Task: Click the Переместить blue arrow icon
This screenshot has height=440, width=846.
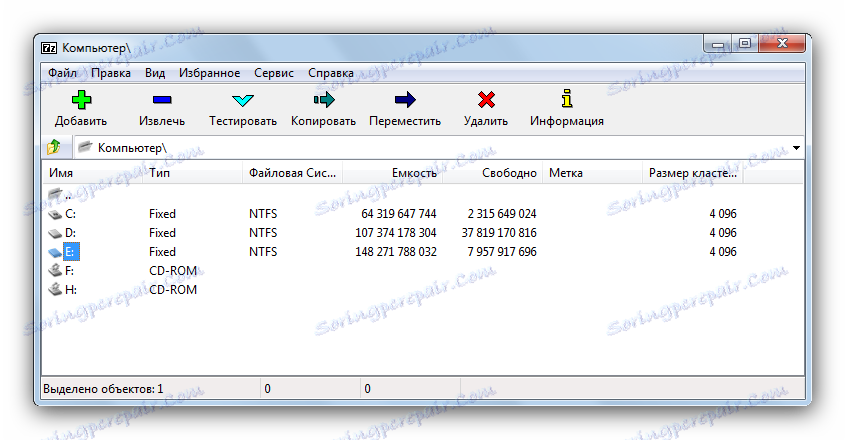Action: pyautogui.click(x=405, y=100)
